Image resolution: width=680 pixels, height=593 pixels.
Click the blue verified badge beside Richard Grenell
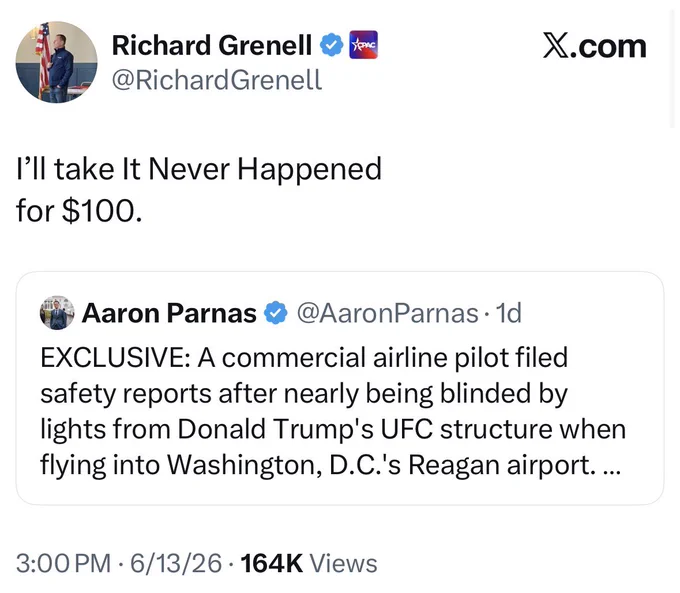(332, 45)
